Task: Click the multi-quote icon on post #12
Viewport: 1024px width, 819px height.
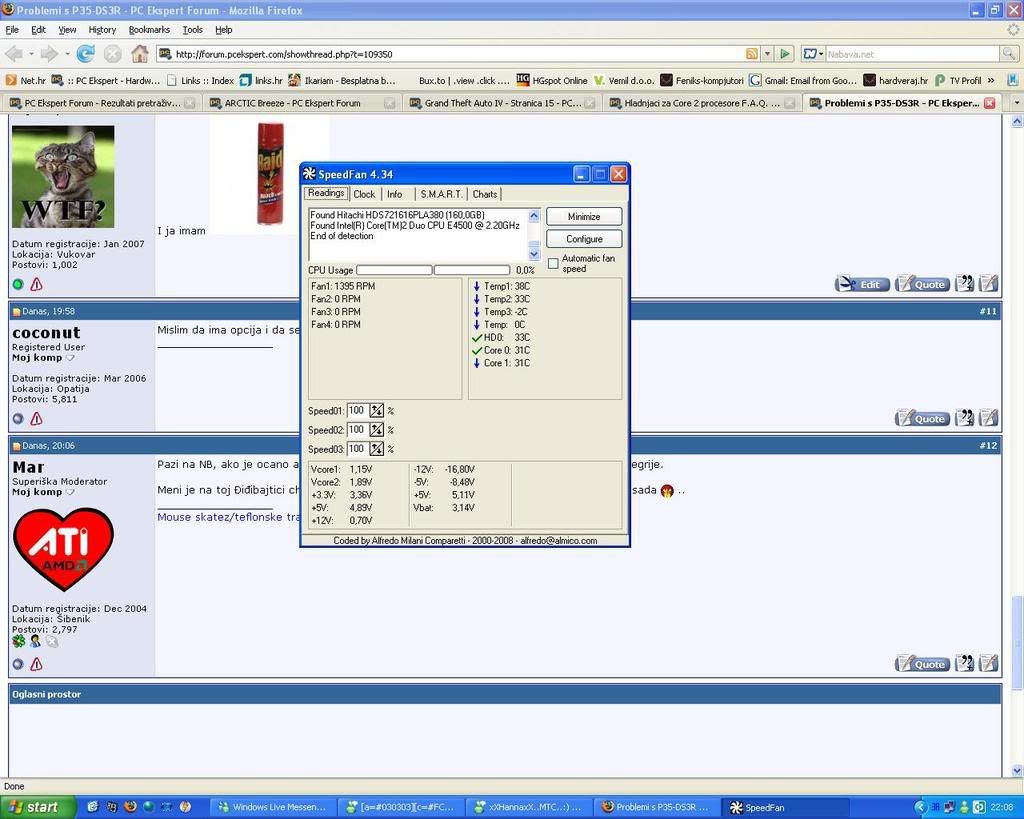Action: (964, 664)
